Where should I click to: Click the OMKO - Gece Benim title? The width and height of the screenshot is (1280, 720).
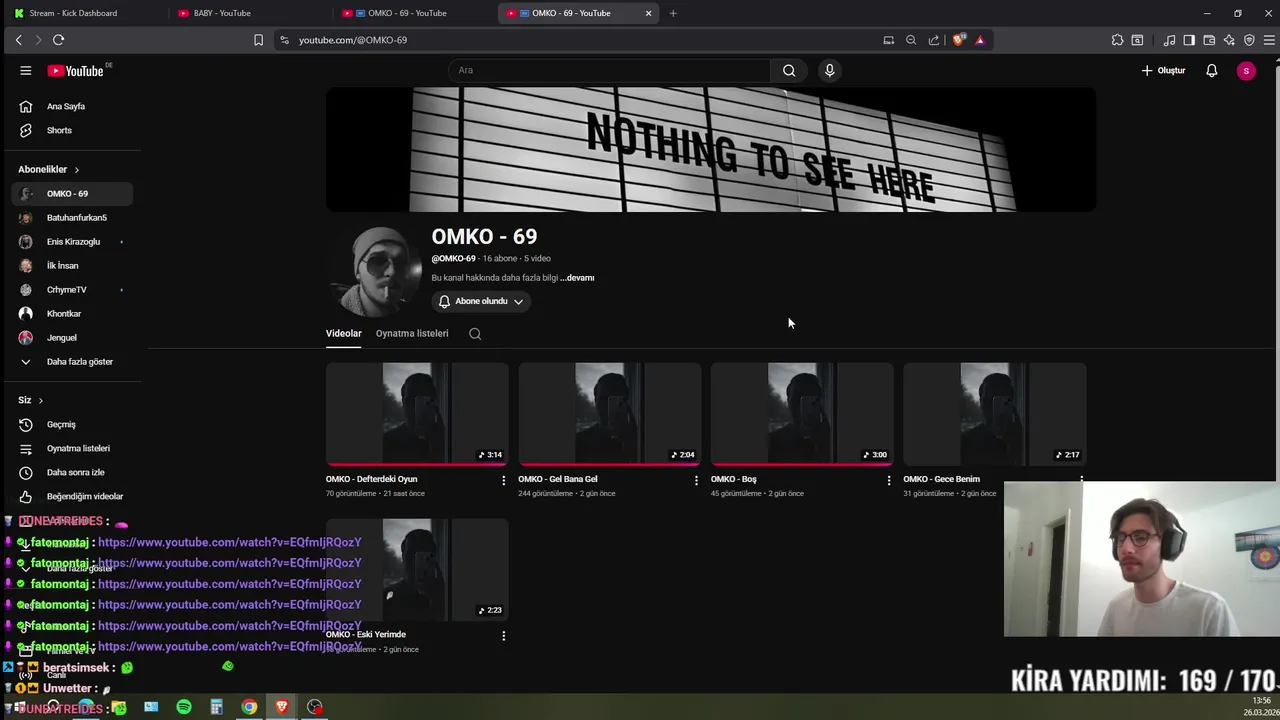pyautogui.click(x=941, y=479)
